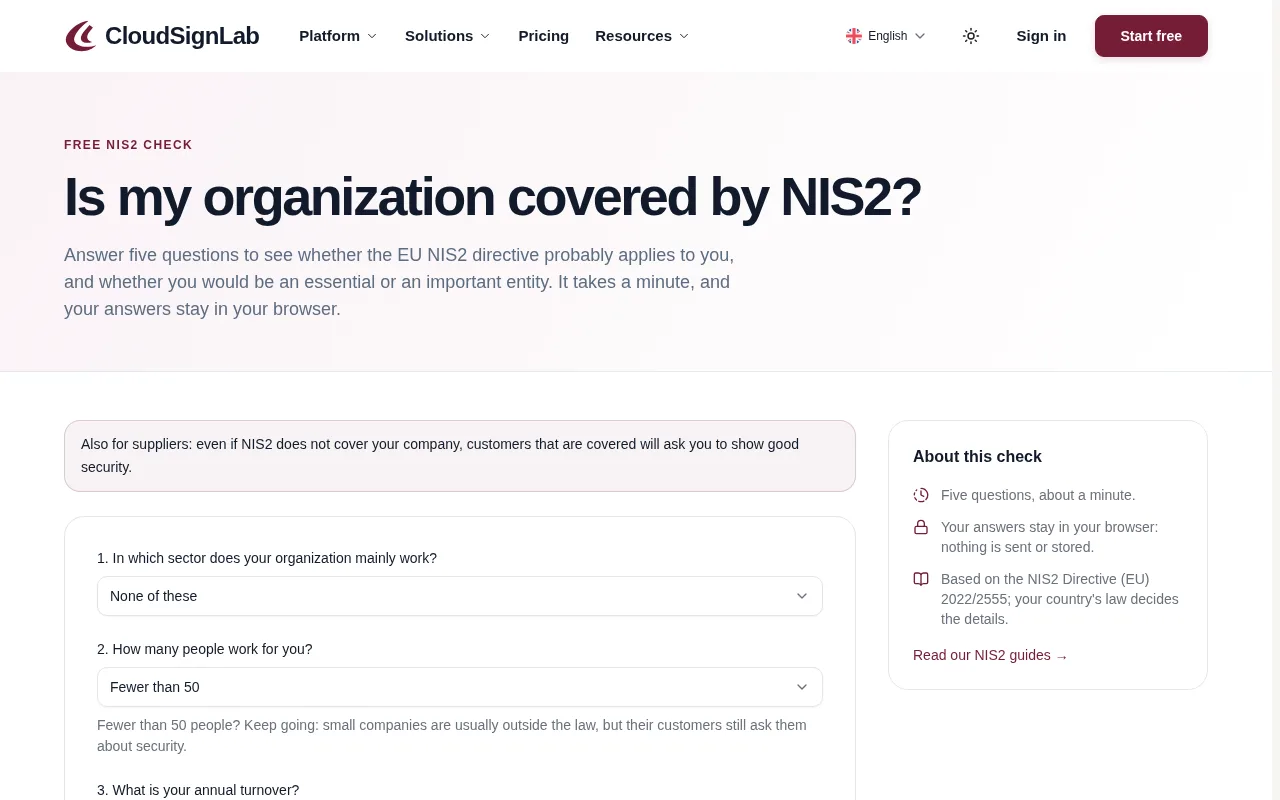
Task: Go to the Pricing page
Action: click(544, 36)
